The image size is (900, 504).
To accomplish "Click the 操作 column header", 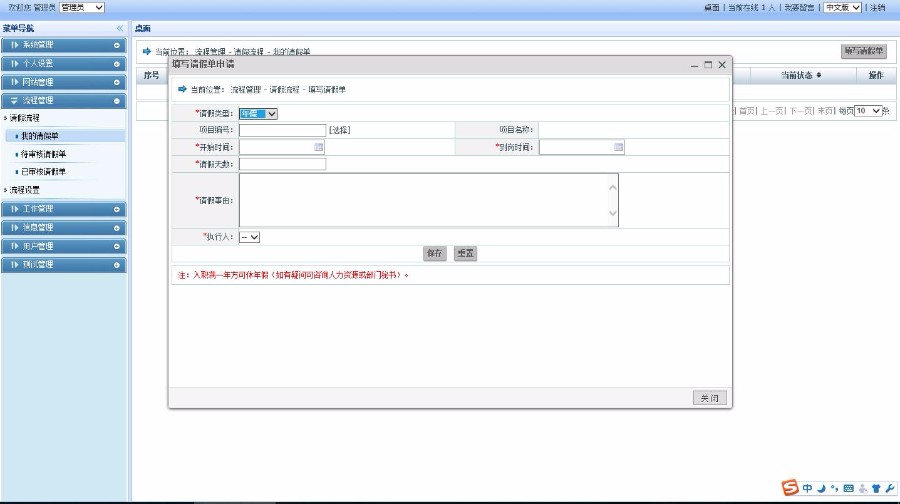I will coord(876,75).
